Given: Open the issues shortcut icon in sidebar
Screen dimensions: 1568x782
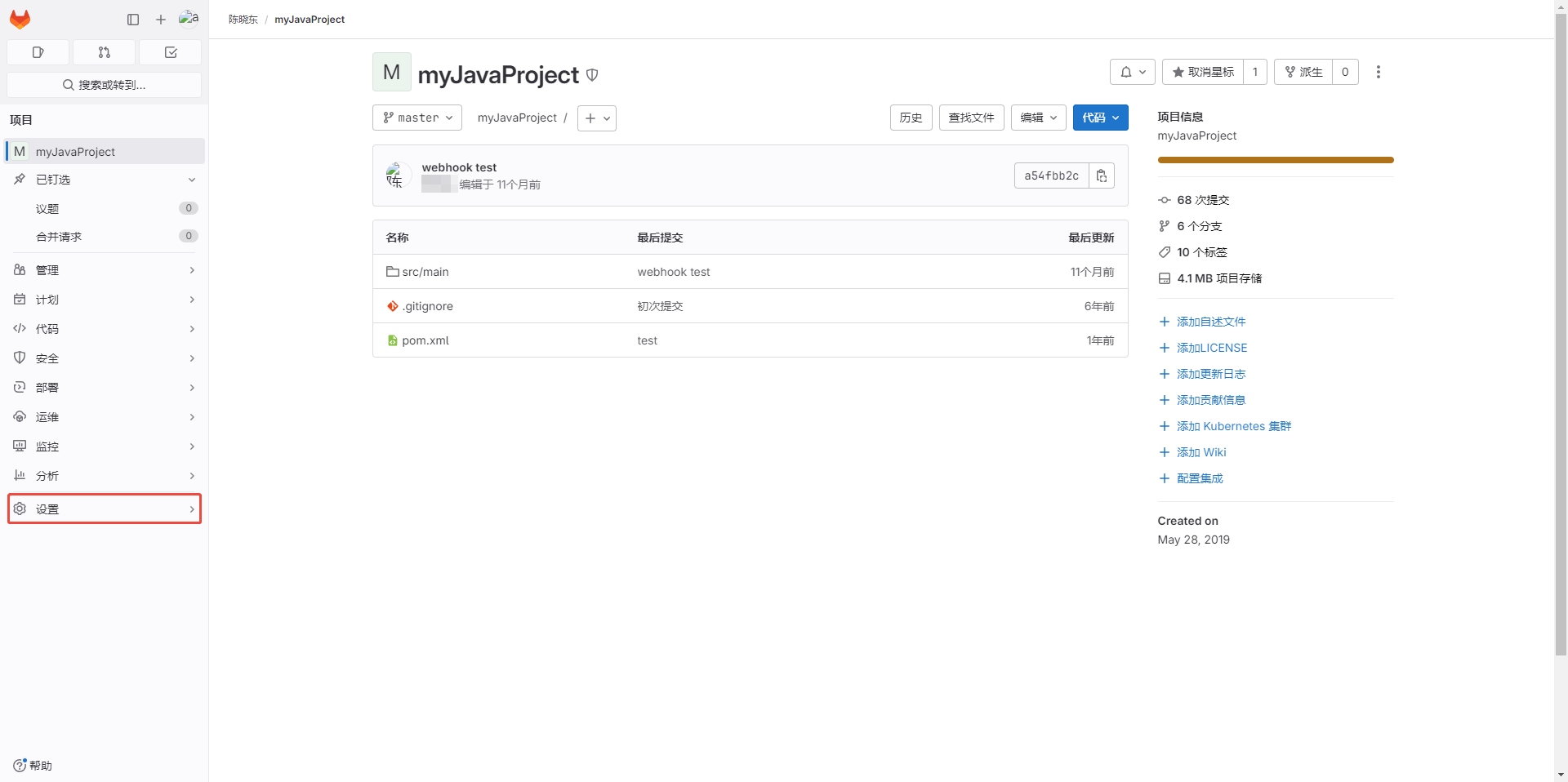Looking at the screenshot, I should click(x=38, y=52).
